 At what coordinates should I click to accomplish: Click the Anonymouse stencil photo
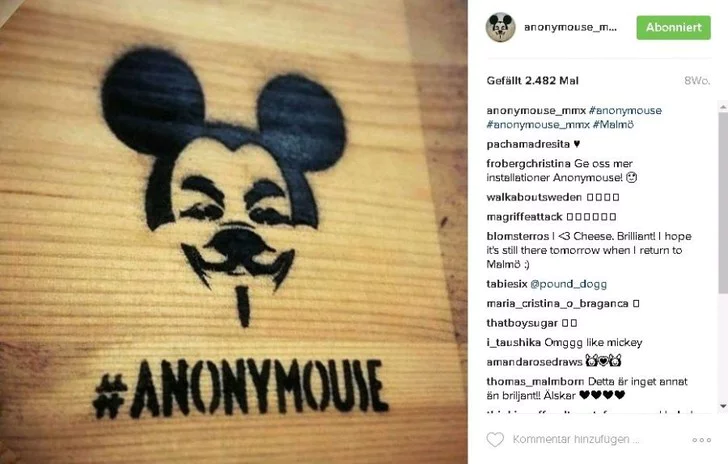(234, 232)
